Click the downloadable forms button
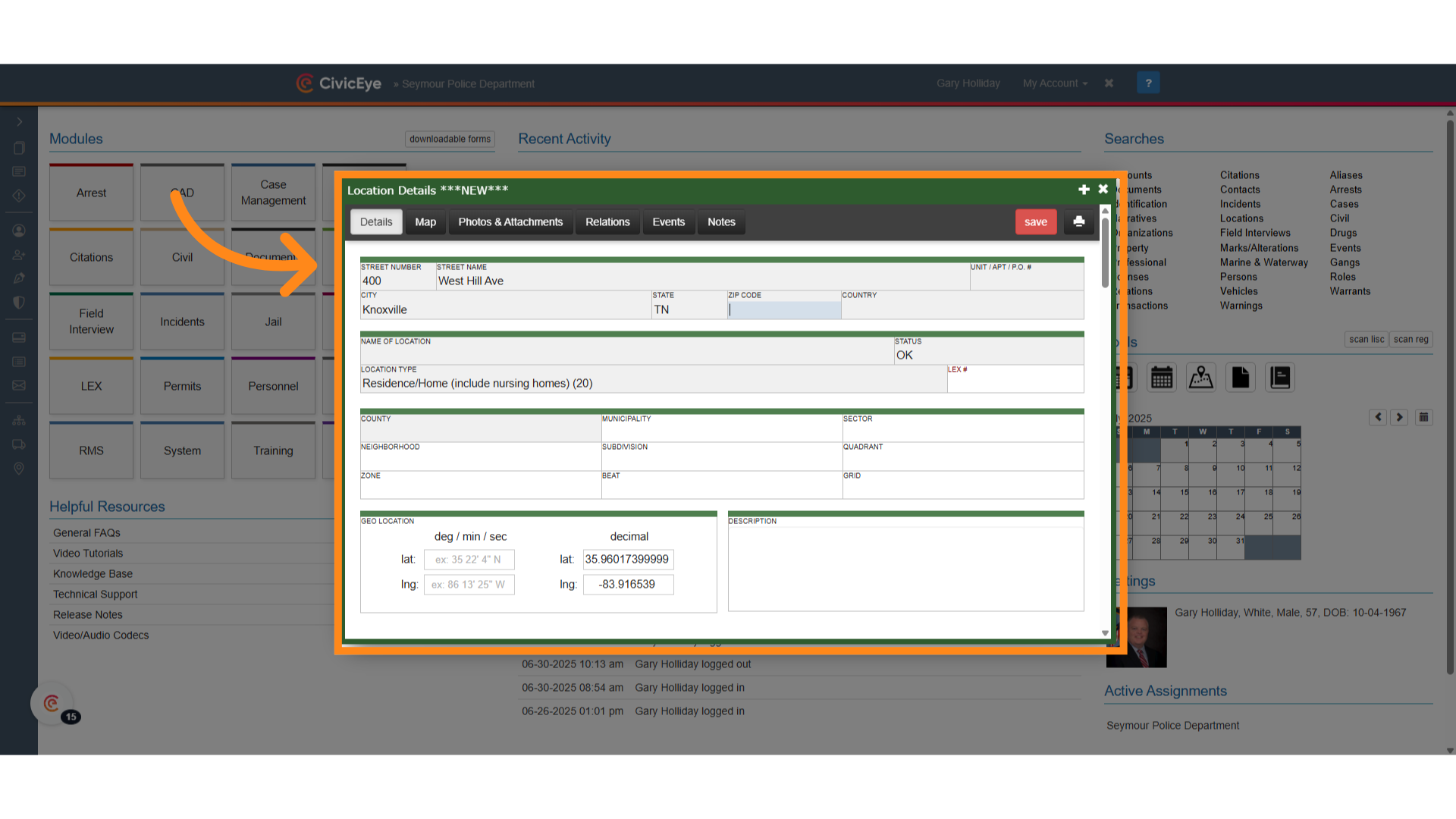The height and width of the screenshot is (819, 1456). point(450,139)
